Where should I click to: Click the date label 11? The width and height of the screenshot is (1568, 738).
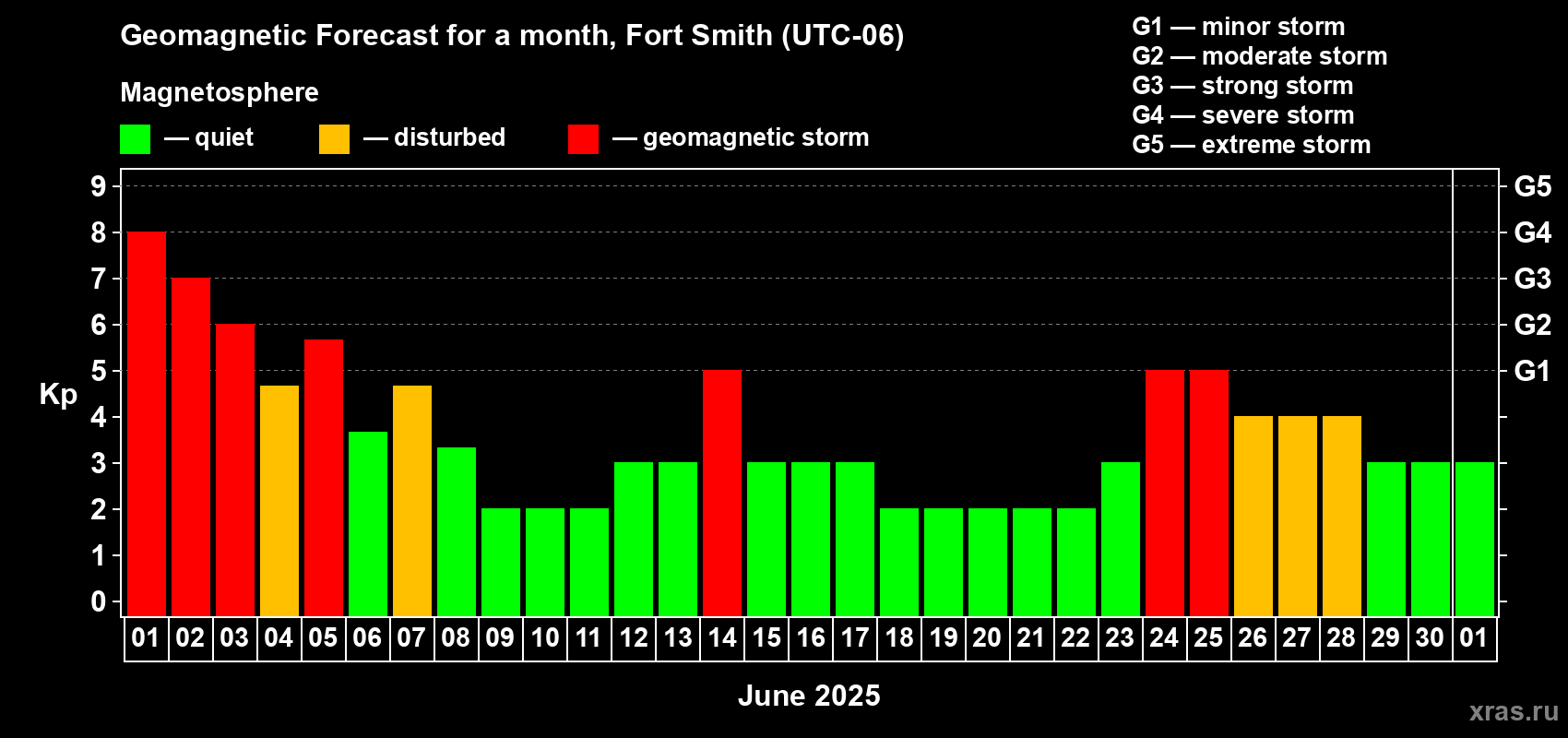pos(588,637)
